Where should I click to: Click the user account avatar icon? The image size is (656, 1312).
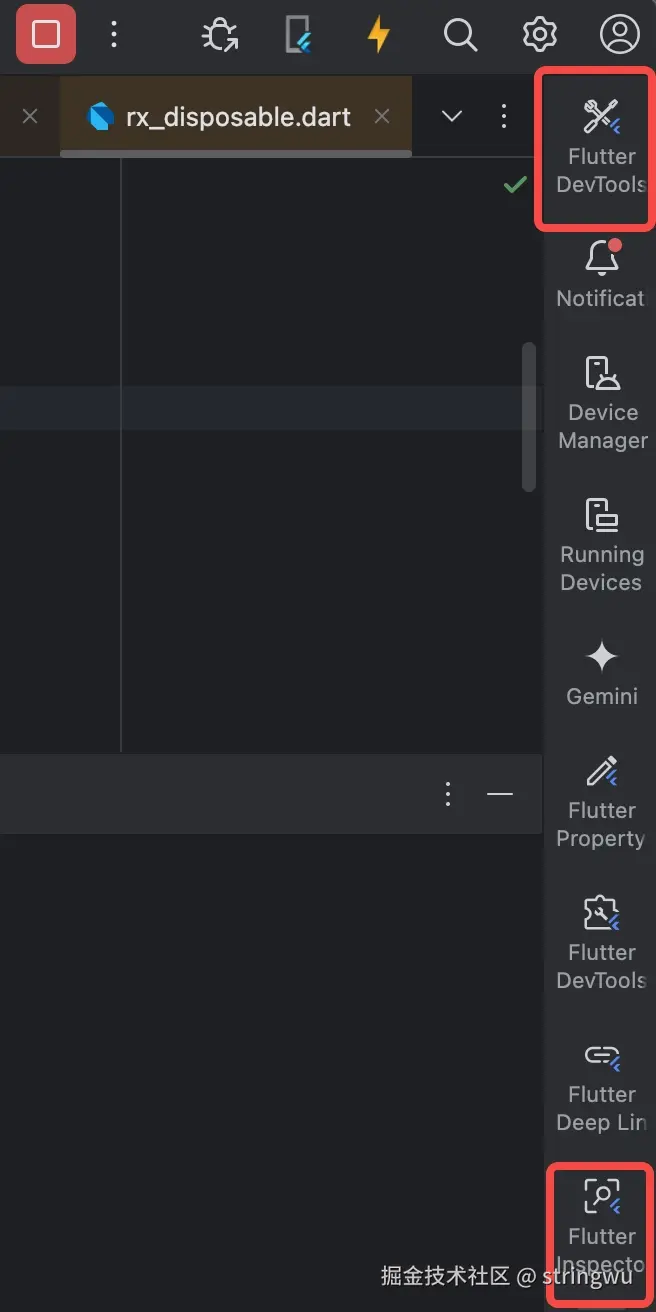[x=619, y=35]
